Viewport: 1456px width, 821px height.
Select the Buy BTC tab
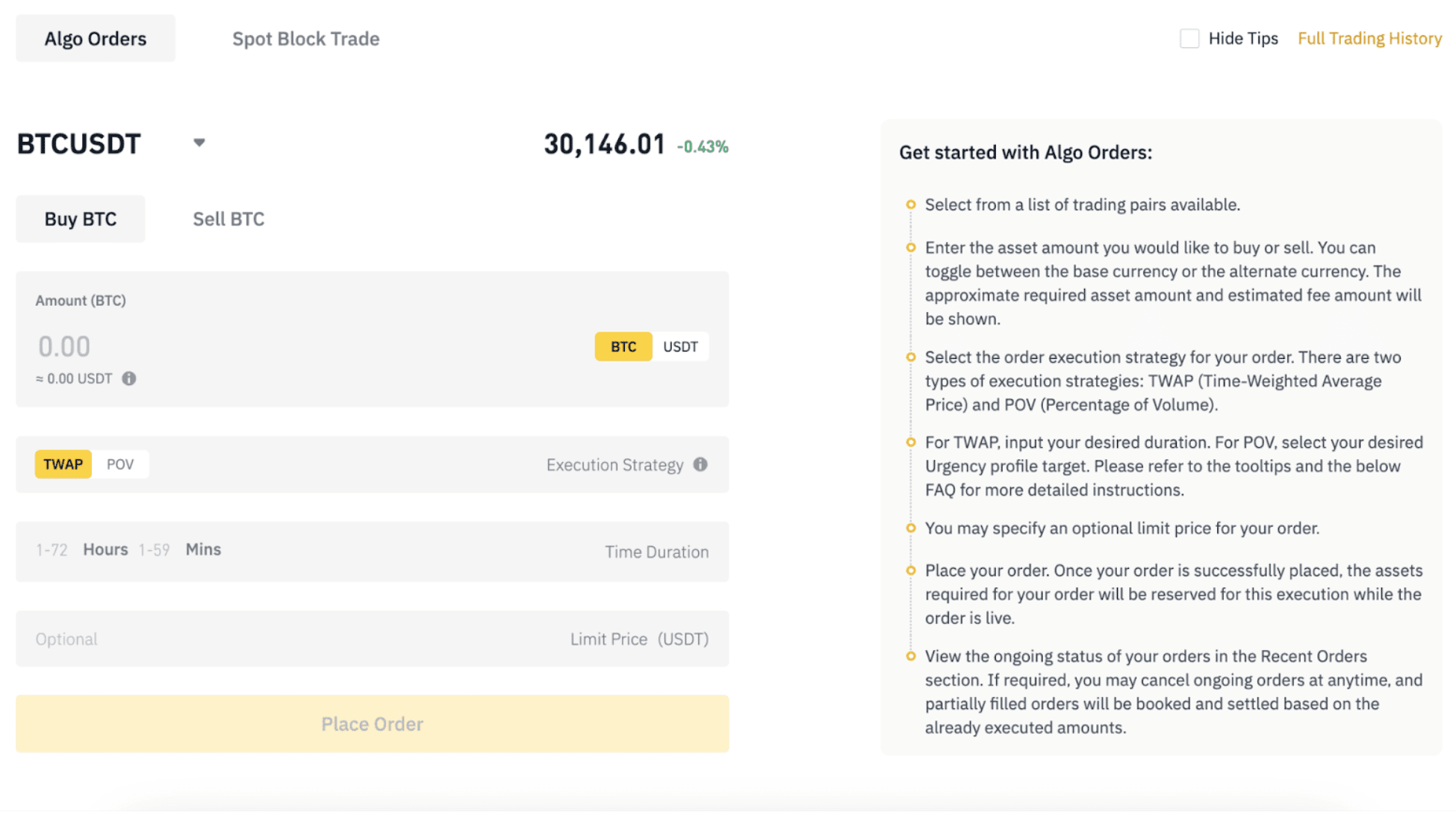click(x=80, y=218)
